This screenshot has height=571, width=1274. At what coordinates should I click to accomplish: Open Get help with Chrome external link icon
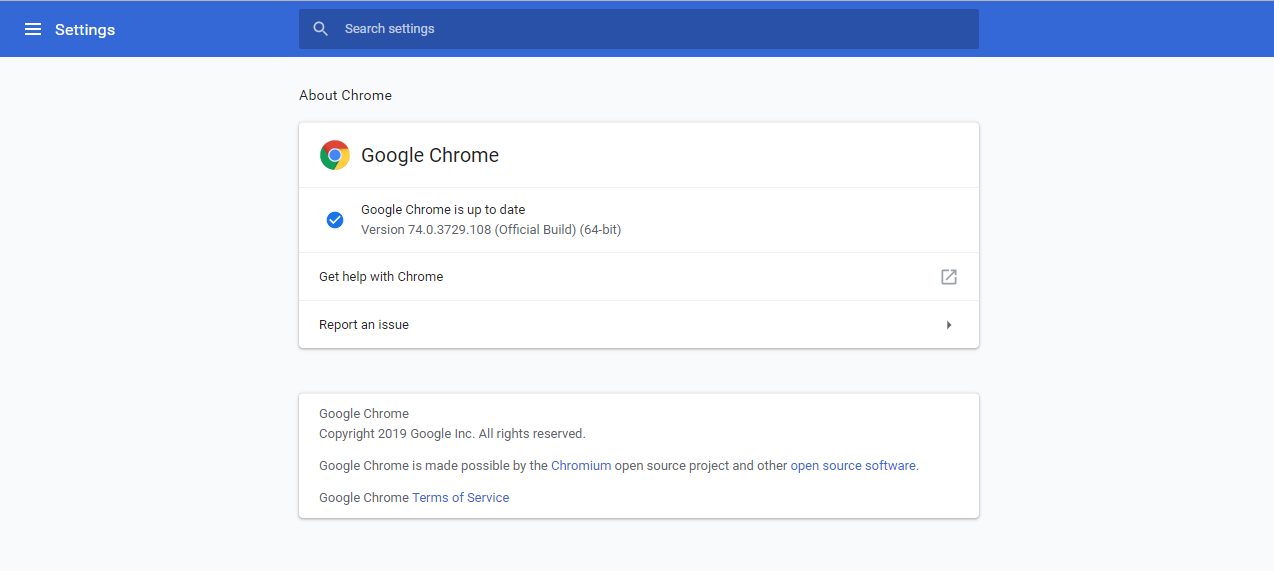[949, 277]
